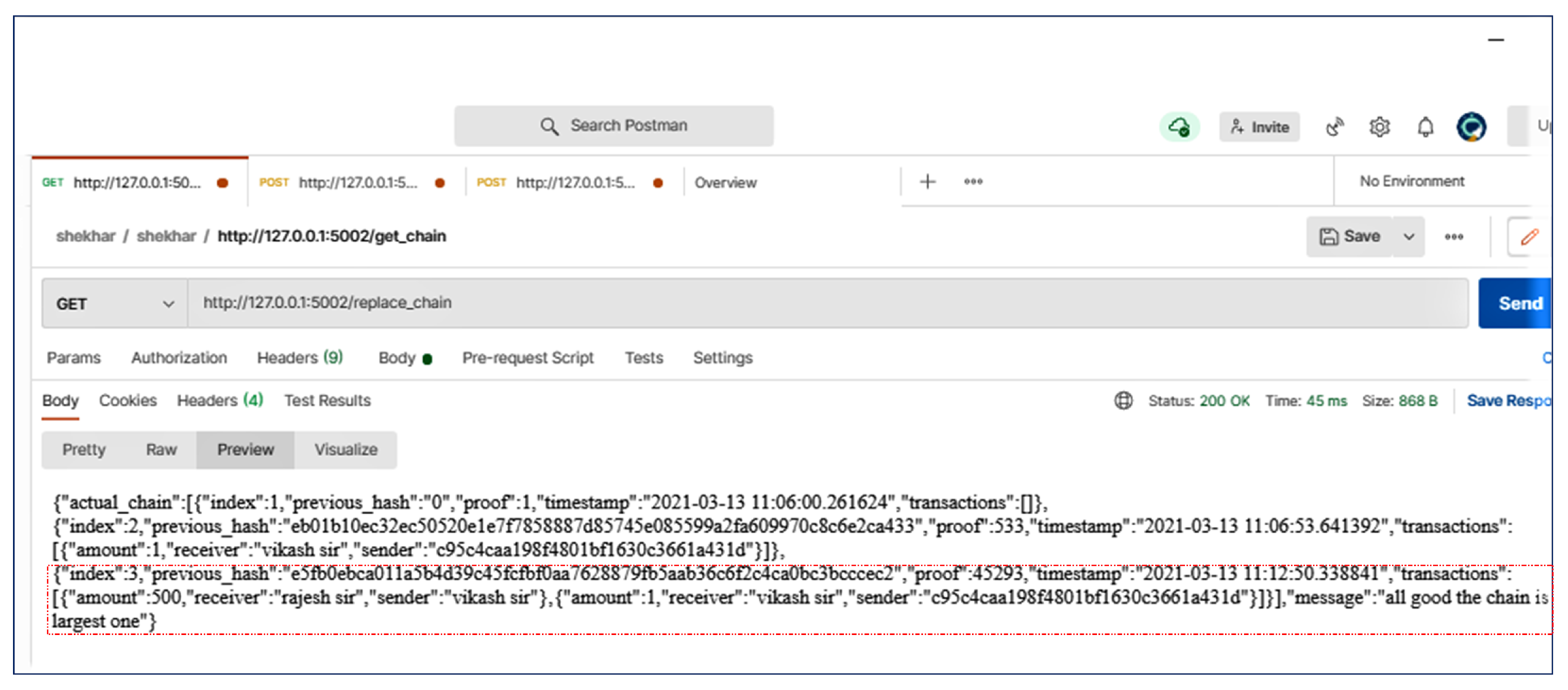Image resolution: width=1568 pixels, height=690 pixels.
Task: Click the user profile avatar
Action: point(1470,127)
